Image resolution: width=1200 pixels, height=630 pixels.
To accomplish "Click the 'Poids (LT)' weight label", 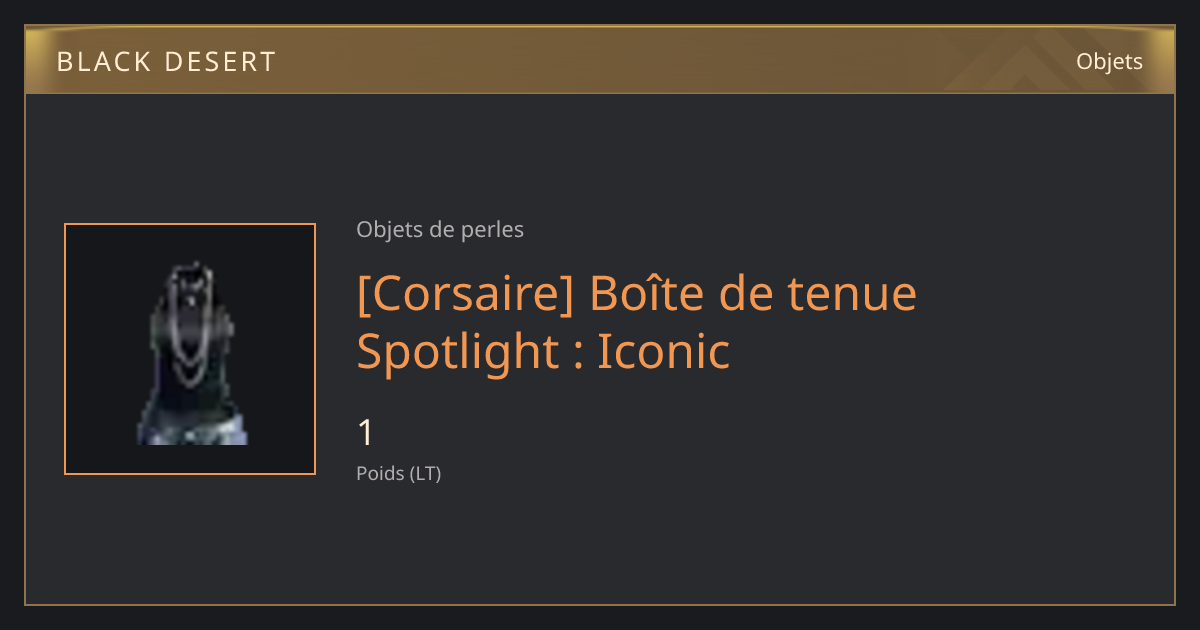I will tap(399, 474).
